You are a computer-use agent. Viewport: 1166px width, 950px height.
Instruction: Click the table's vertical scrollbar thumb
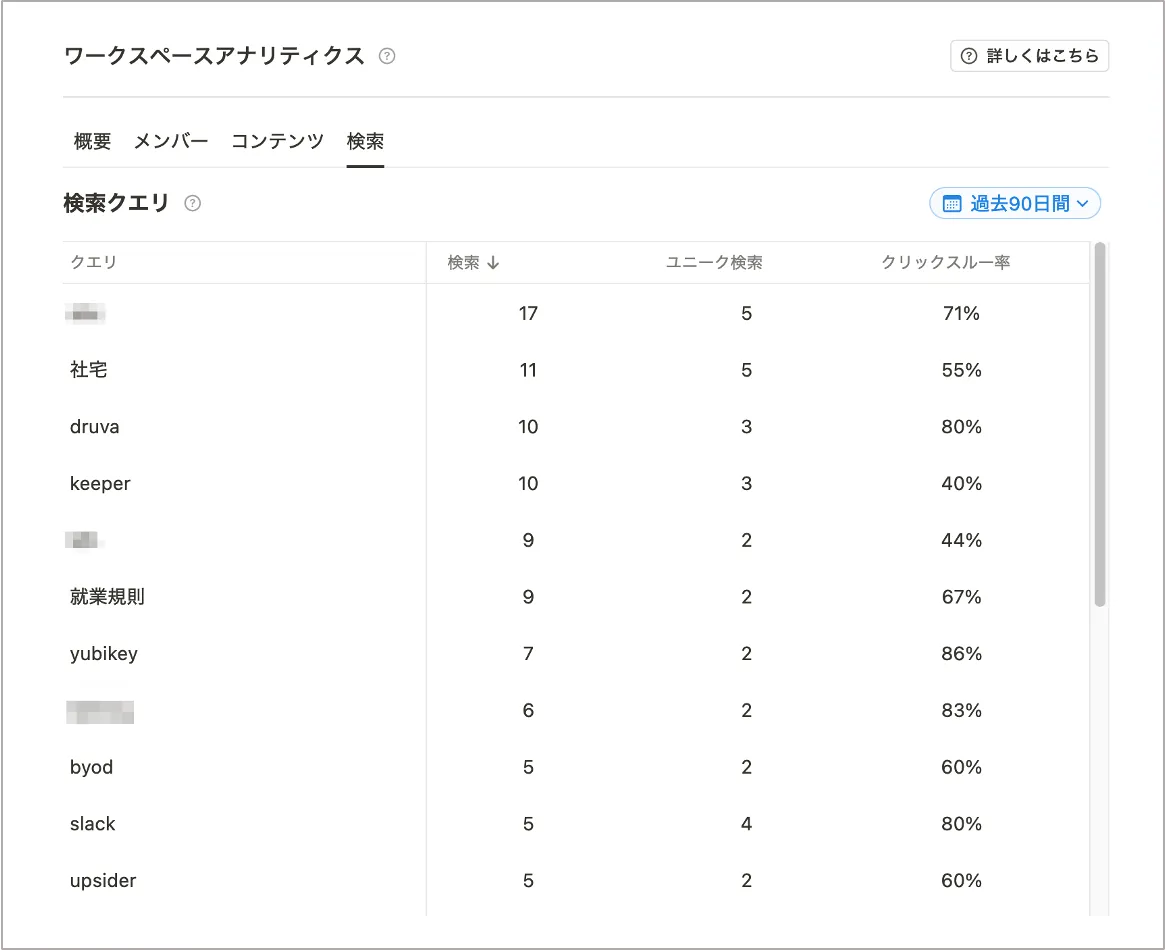[x=1100, y=424]
